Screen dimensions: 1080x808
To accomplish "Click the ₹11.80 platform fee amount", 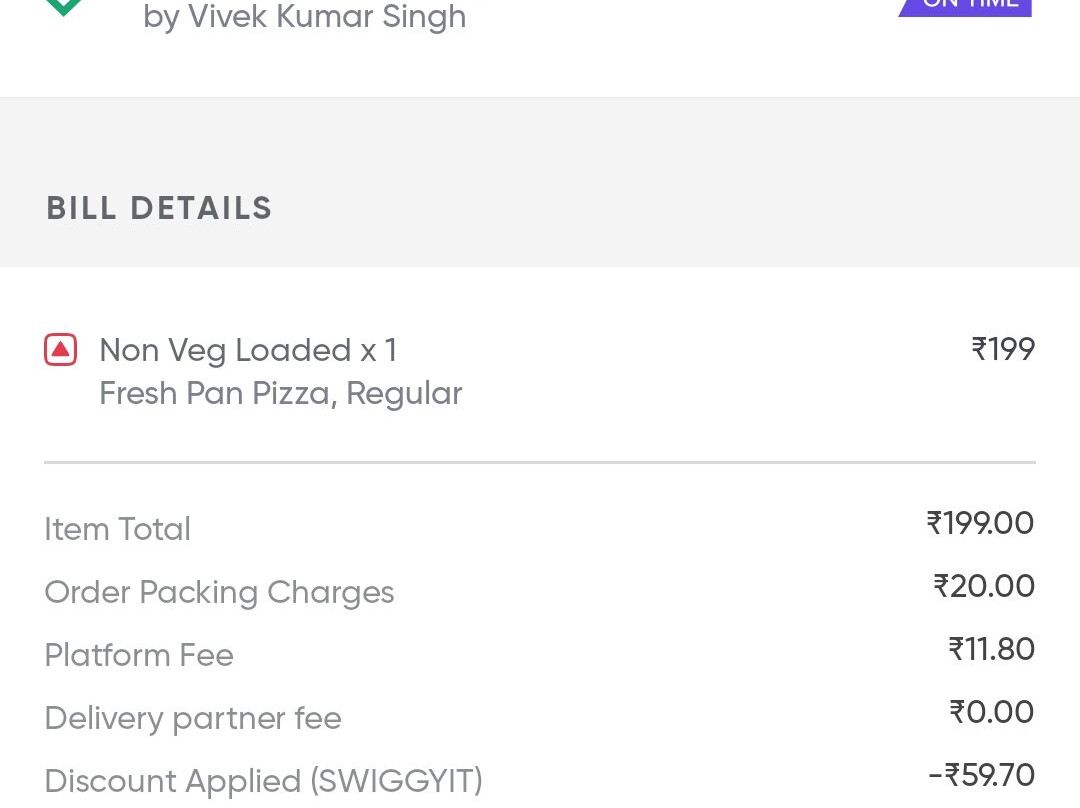I will point(991,649).
